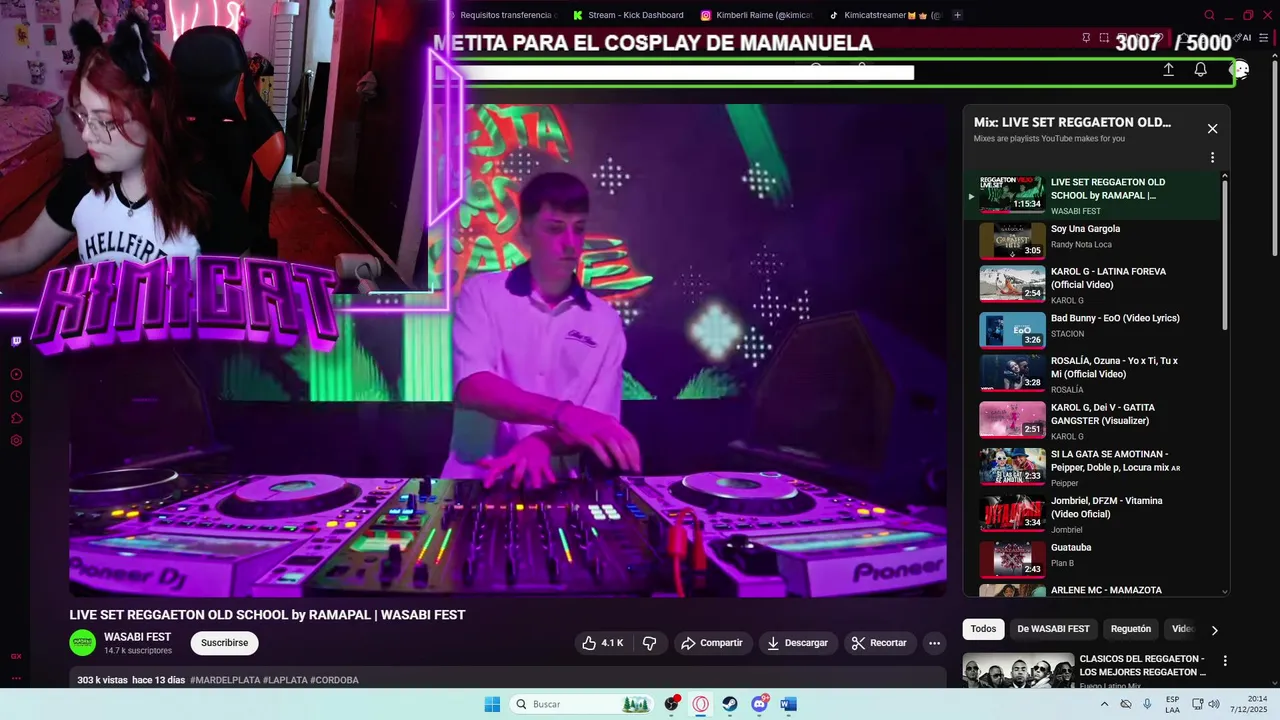Viewport: 1280px width, 720px height.
Task: Play Jombriel, DFZM - Vitamina
Action: tap(1092, 514)
